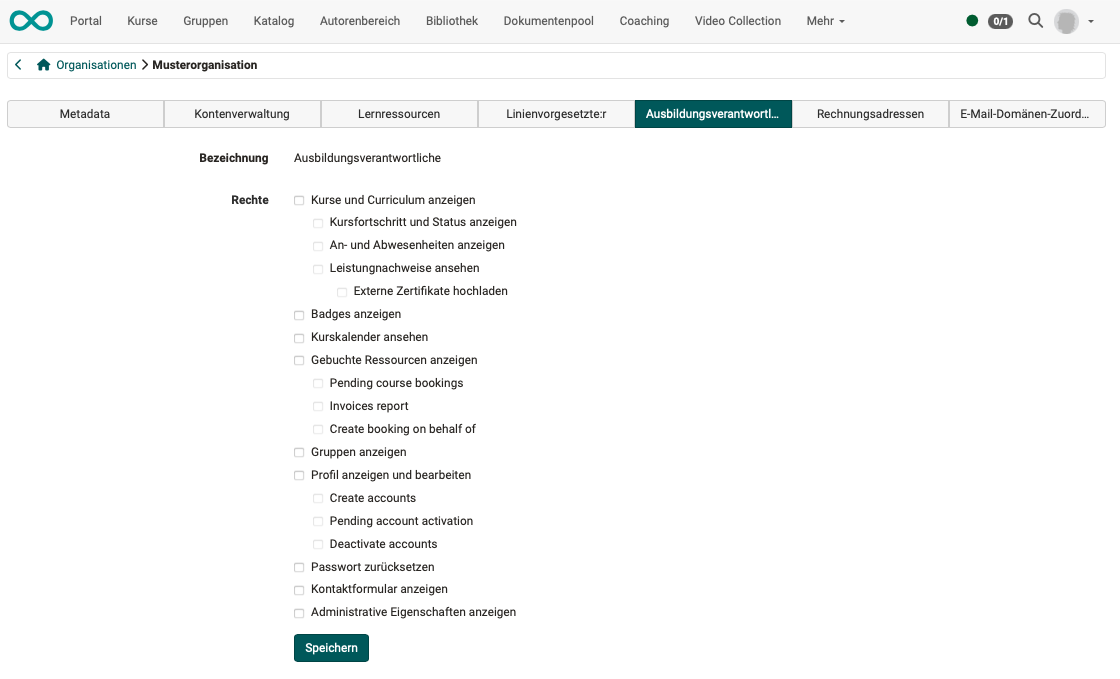Screen dimensions: 1120x679
Task: Enable Externe Zertifikate hochladen
Action: point(342,291)
